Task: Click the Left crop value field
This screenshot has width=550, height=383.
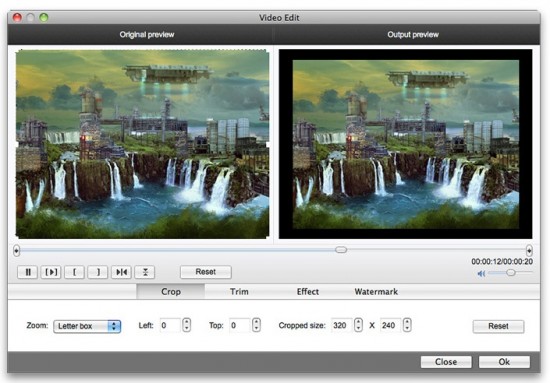Action: pyautogui.click(x=170, y=325)
